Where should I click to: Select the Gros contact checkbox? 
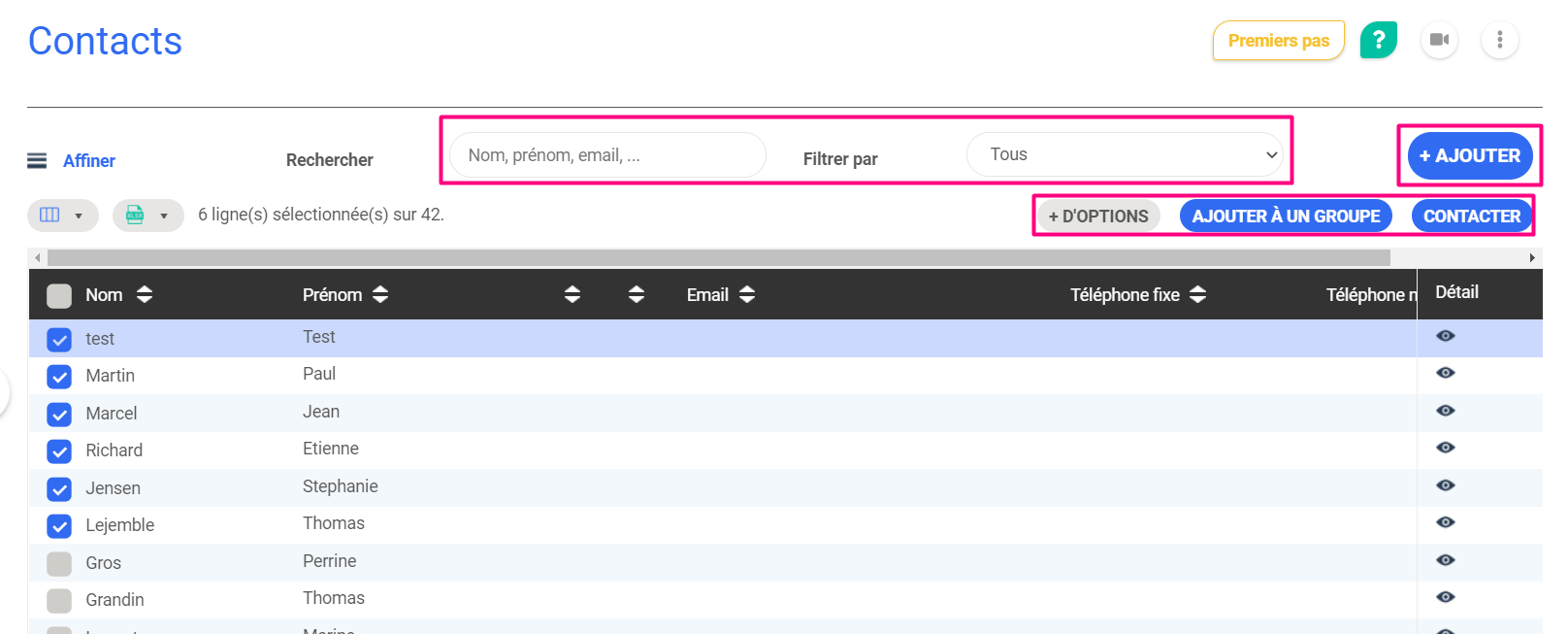click(x=59, y=564)
